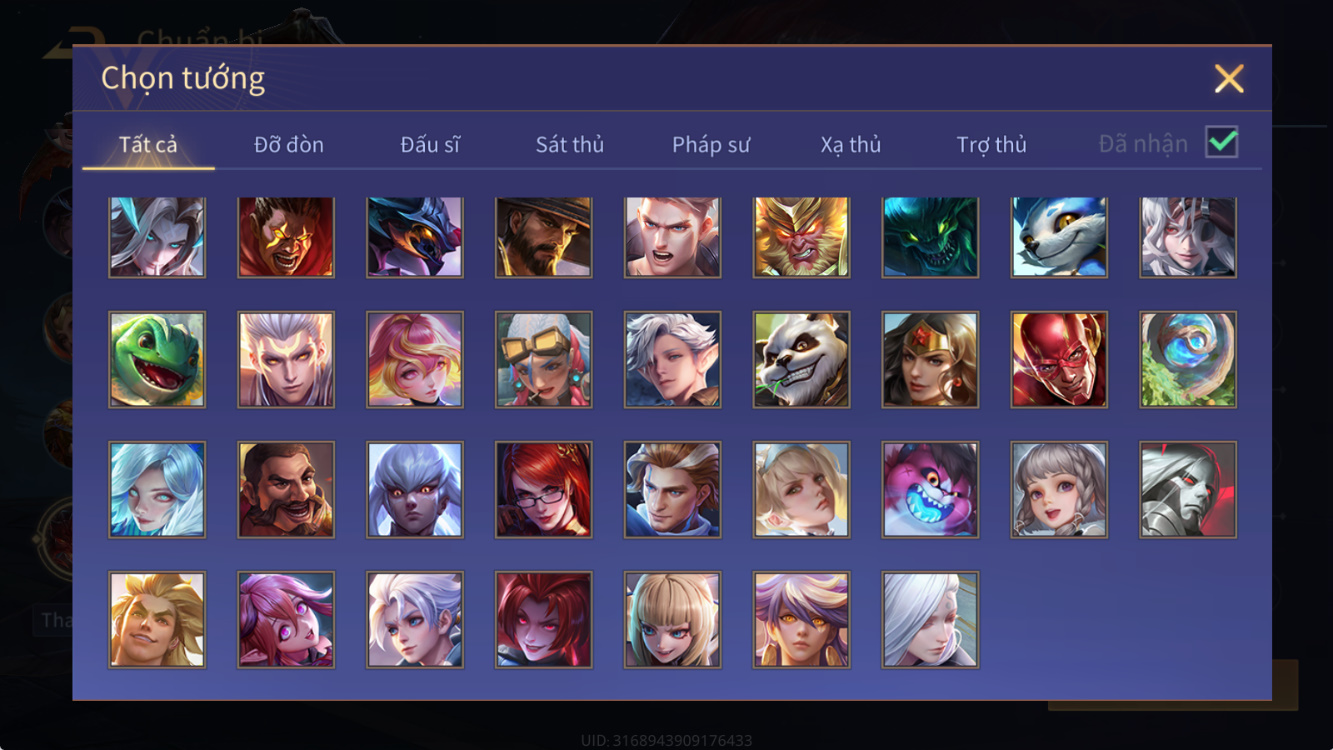Open the Đấu sĩ tab
Image resolution: width=1333 pixels, height=750 pixels.
[x=430, y=145]
